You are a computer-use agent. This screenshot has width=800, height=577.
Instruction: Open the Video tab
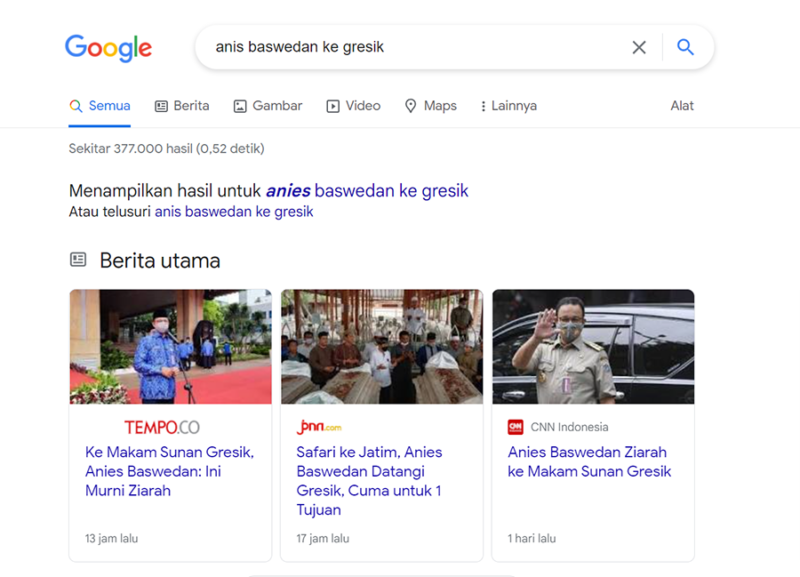(x=354, y=106)
